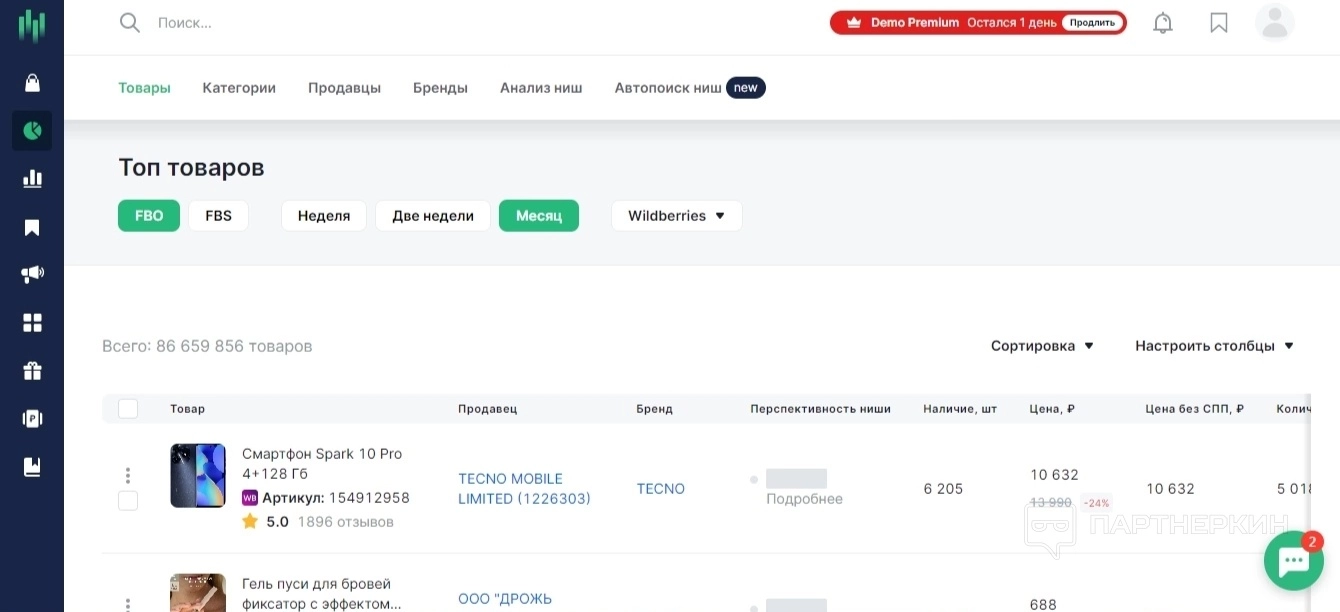Image resolution: width=1340 pixels, height=612 pixels.
Task: Click the Продлить button
Action: 1092,23
